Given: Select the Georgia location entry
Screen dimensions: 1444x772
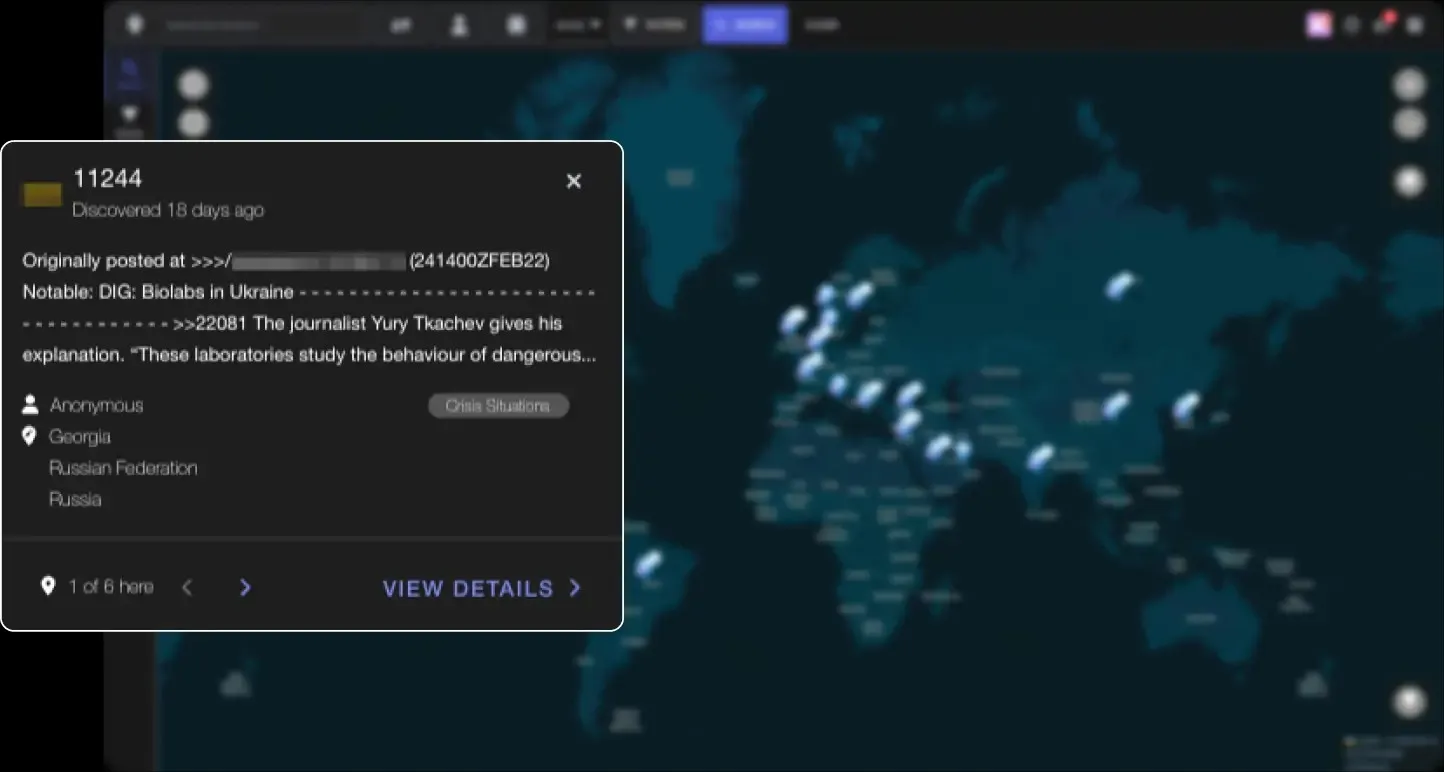Looking at the screenshot, I should click(80, 437).
